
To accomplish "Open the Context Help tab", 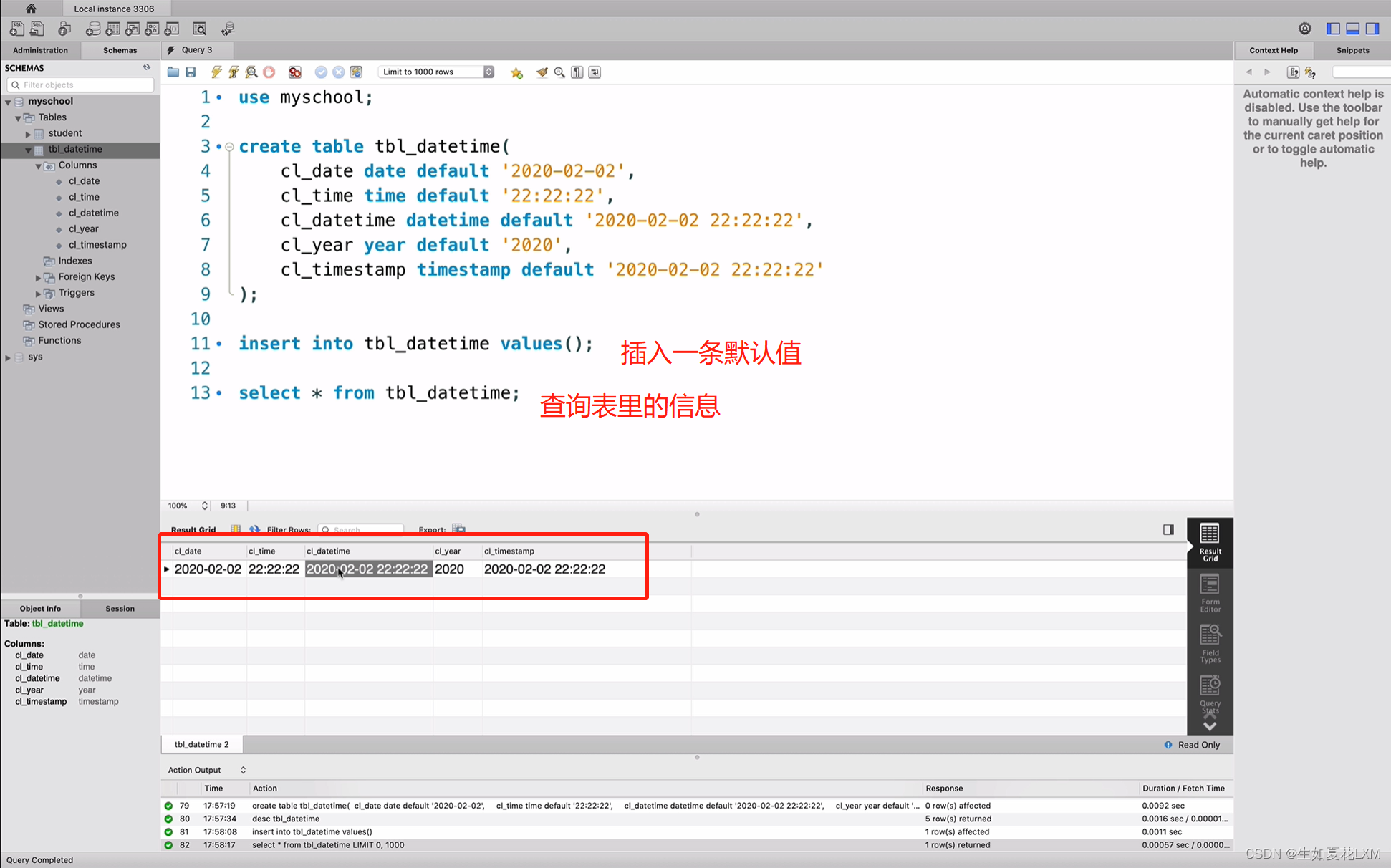I will pyautogui.click(x=1274, y=50).
